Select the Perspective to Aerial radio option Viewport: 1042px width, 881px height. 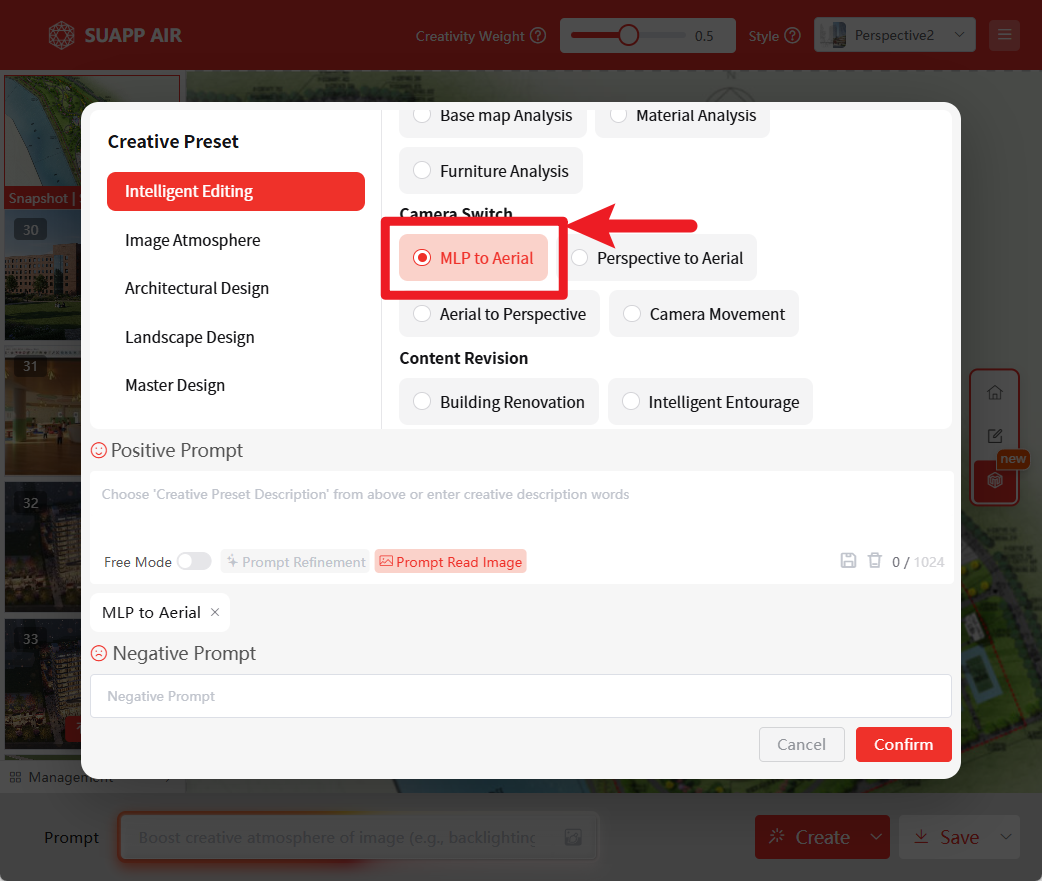tap(580, 258)
